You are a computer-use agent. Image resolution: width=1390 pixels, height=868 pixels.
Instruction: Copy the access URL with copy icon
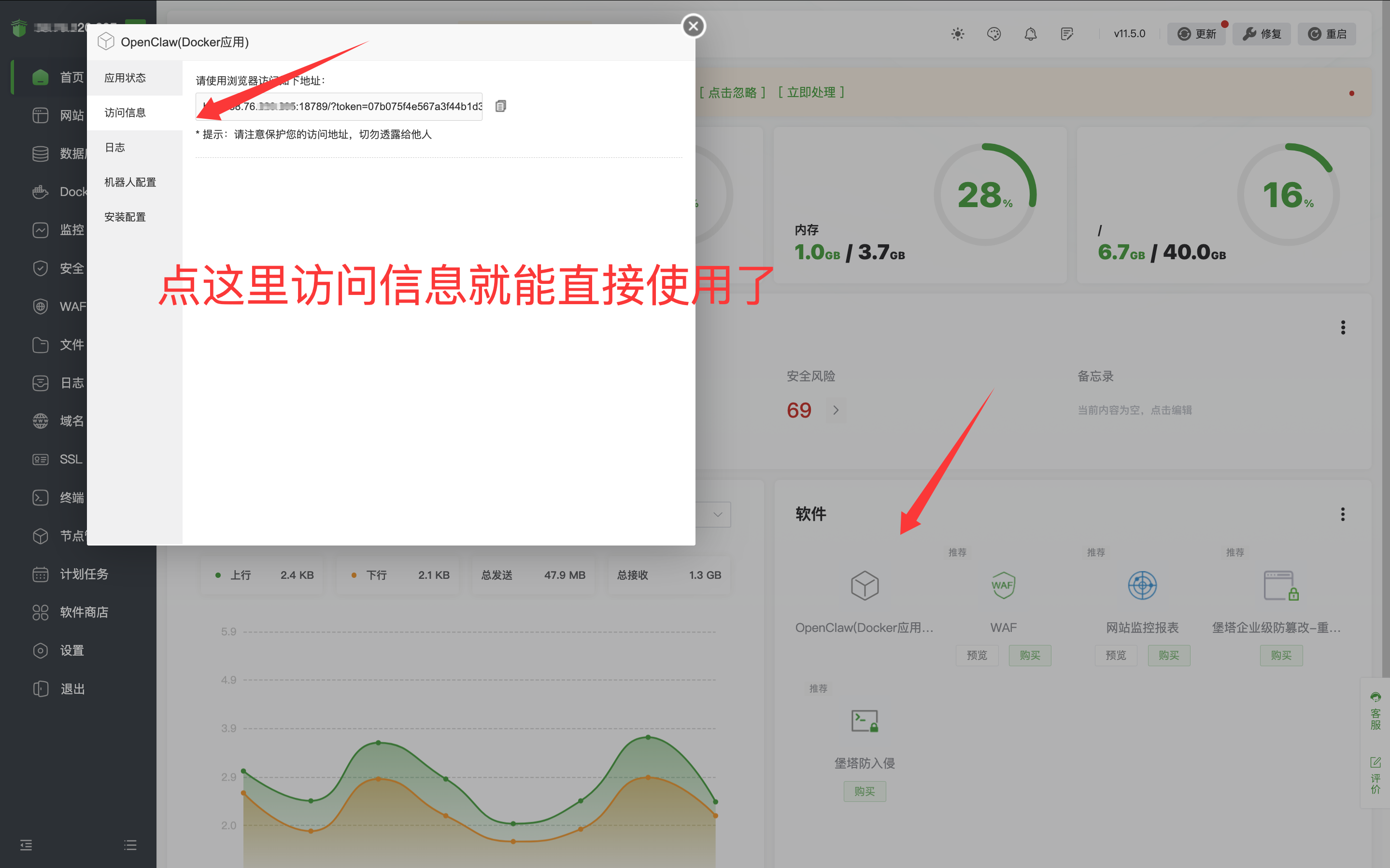(500, 106)
